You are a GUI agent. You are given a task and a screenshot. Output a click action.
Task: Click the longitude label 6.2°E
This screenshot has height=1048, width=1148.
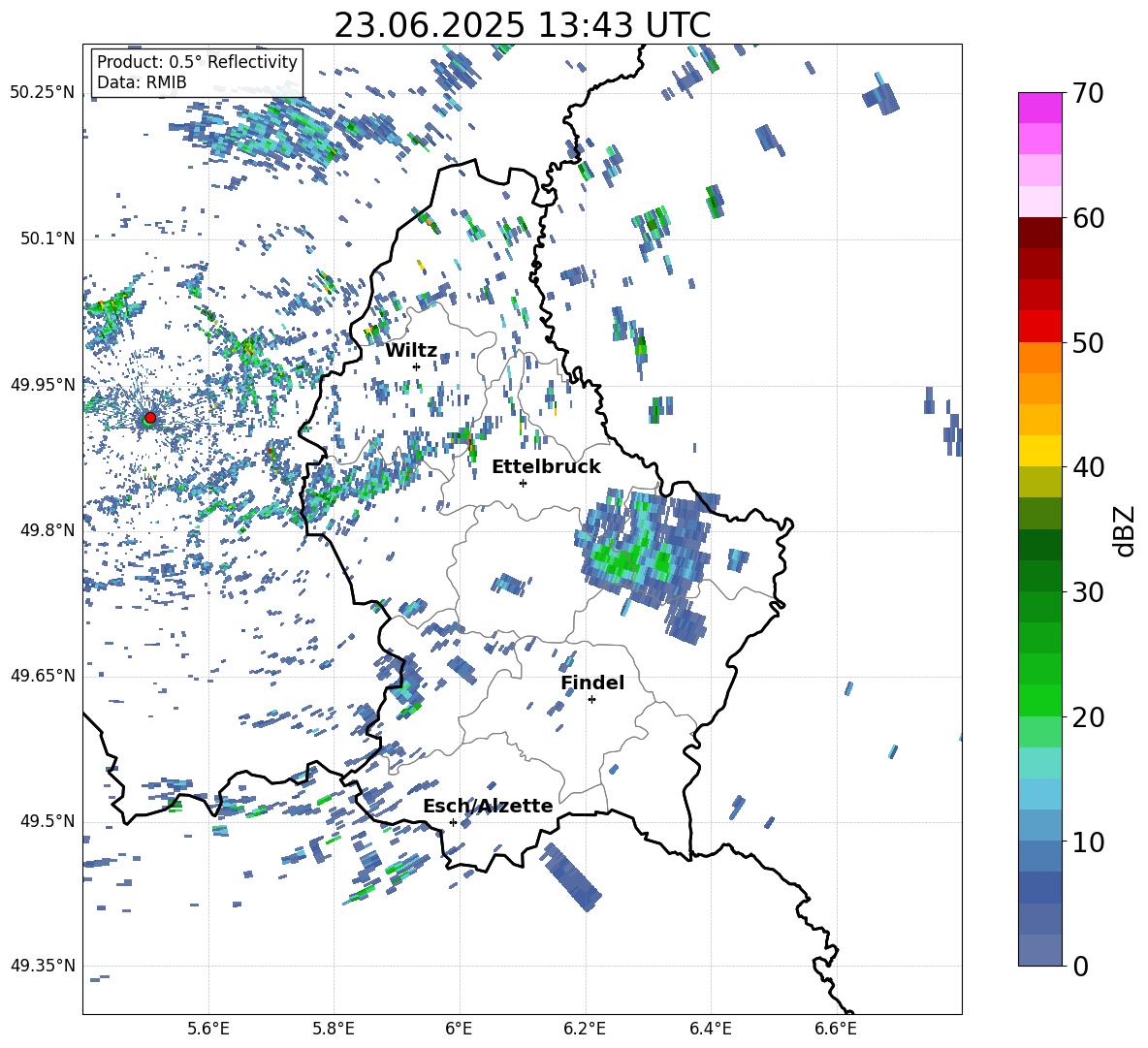(585, 1030)
